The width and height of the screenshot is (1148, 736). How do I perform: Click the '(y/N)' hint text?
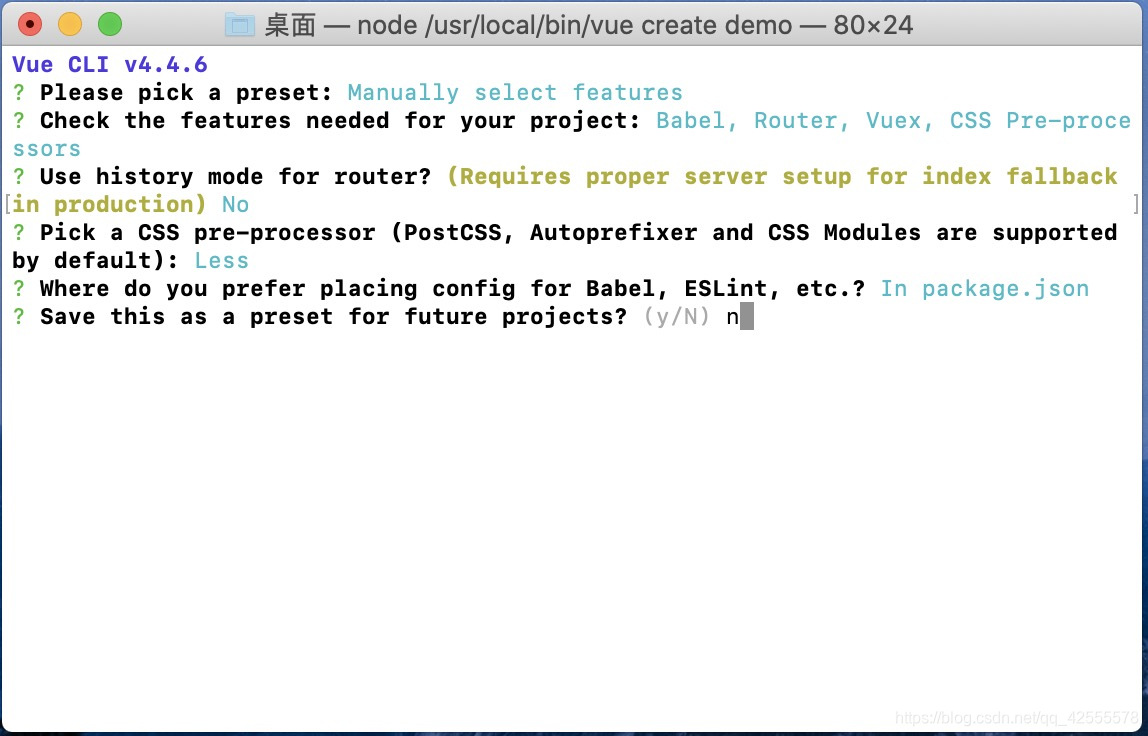coord(676,317)
